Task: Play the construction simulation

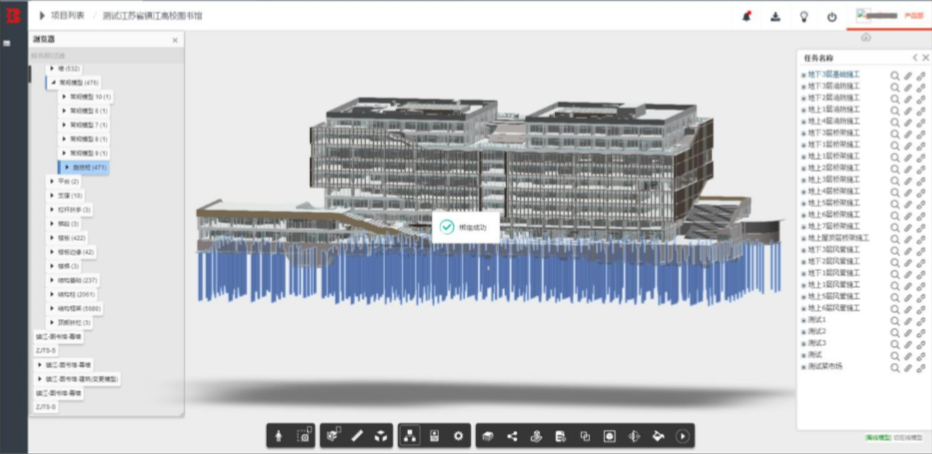Action: pyautogui.click(x=682, y=437)
